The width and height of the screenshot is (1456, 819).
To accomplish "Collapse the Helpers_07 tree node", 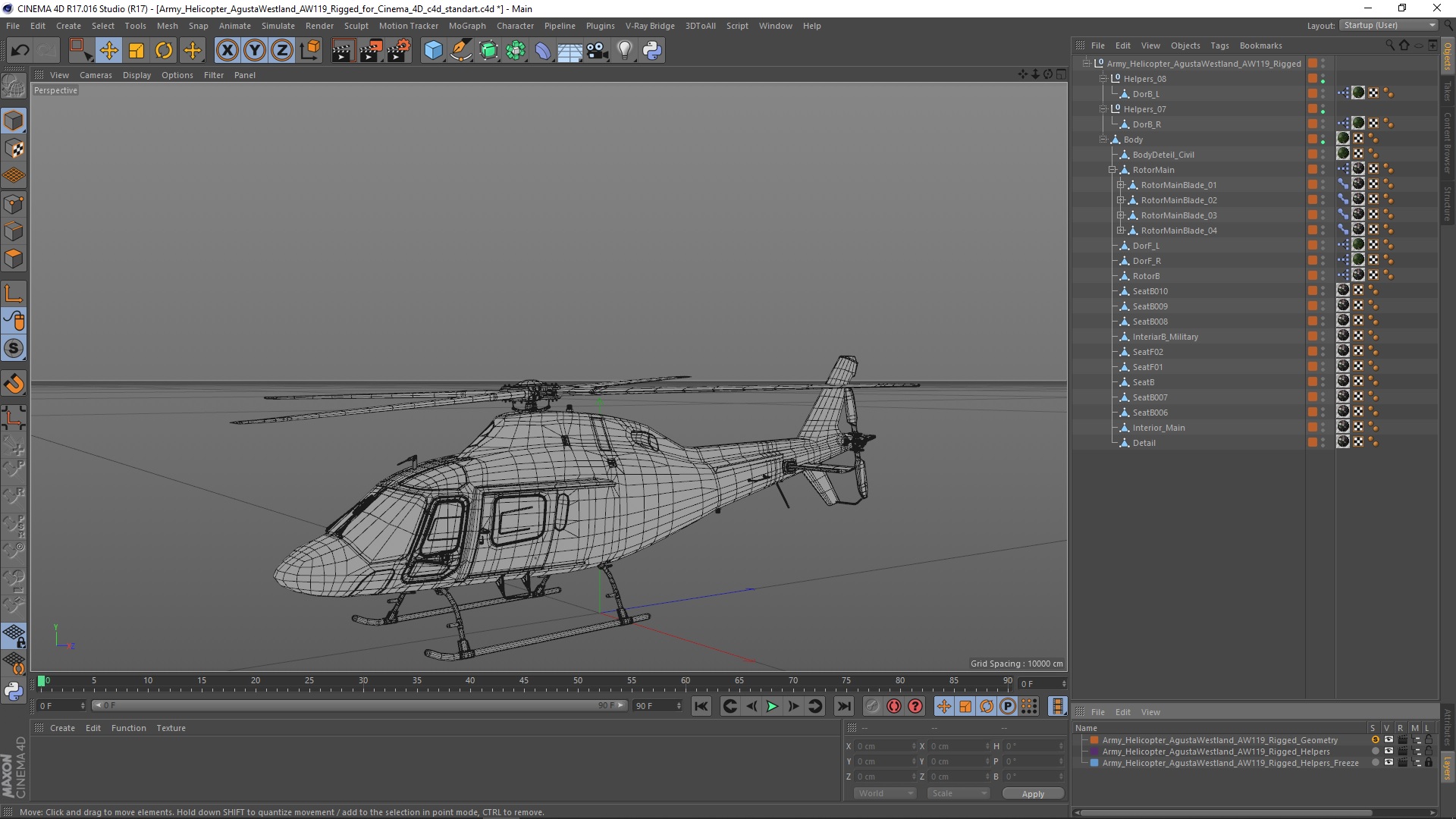I will coord(1103,109).
